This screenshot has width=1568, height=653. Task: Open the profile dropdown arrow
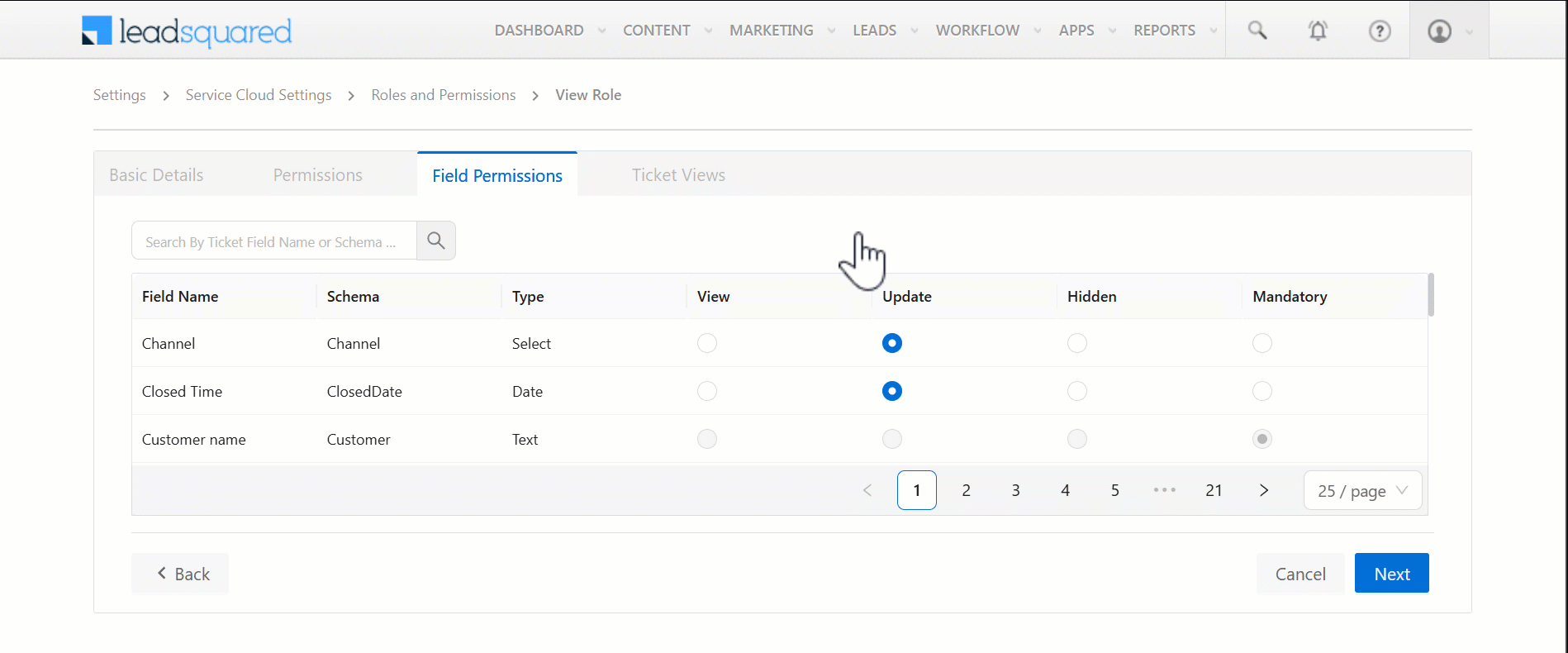click(1469, 32)
